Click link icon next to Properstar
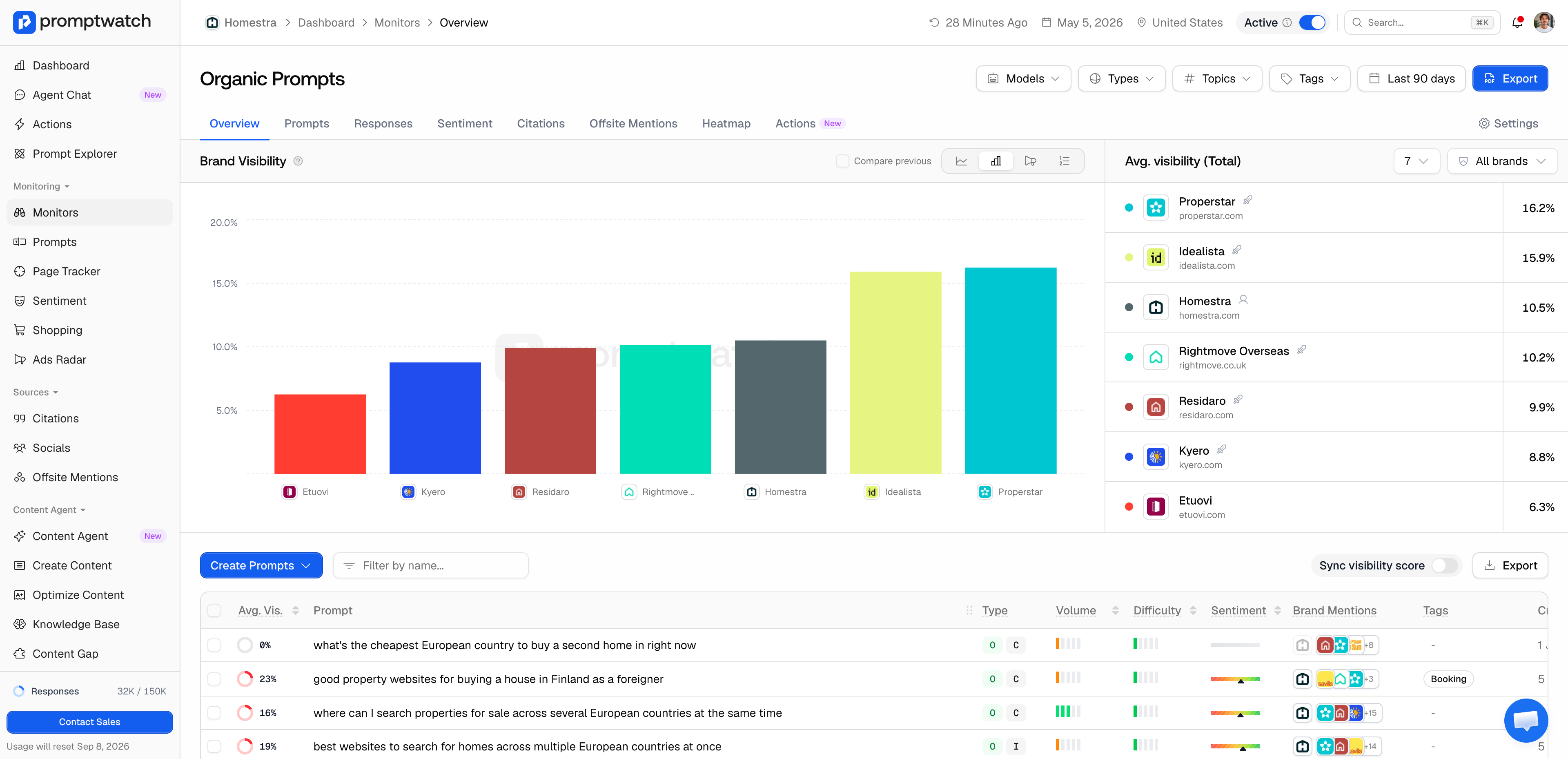Screen dimensions: 1568x759 pos(1248,201)
